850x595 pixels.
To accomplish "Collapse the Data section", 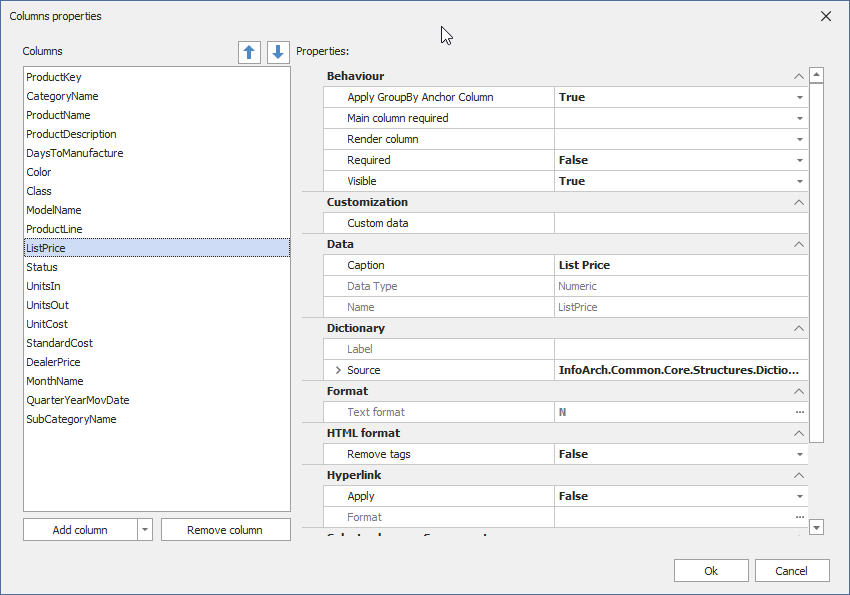I will (798, 244).
